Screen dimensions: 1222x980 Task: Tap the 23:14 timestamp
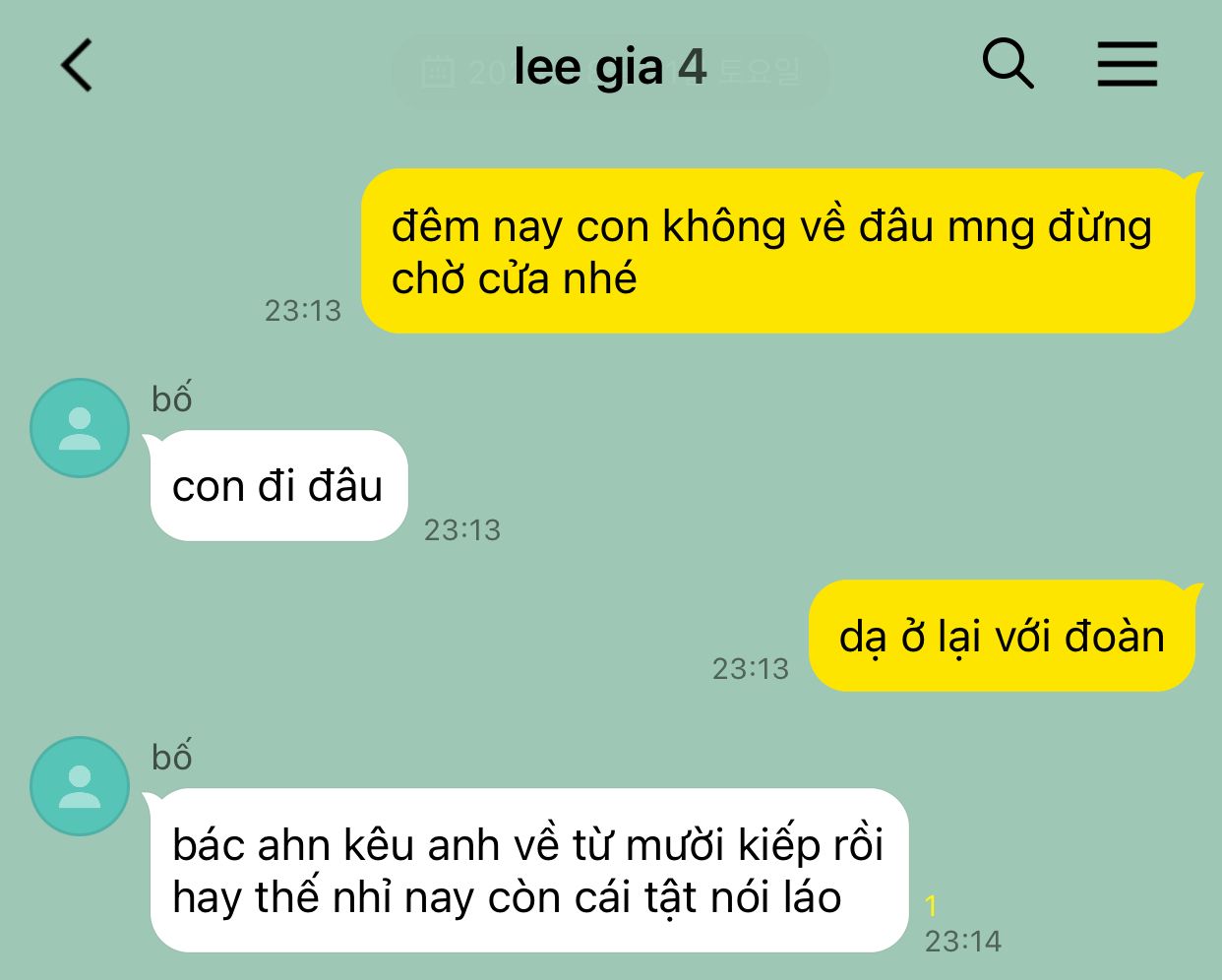[x=963, y=942]
